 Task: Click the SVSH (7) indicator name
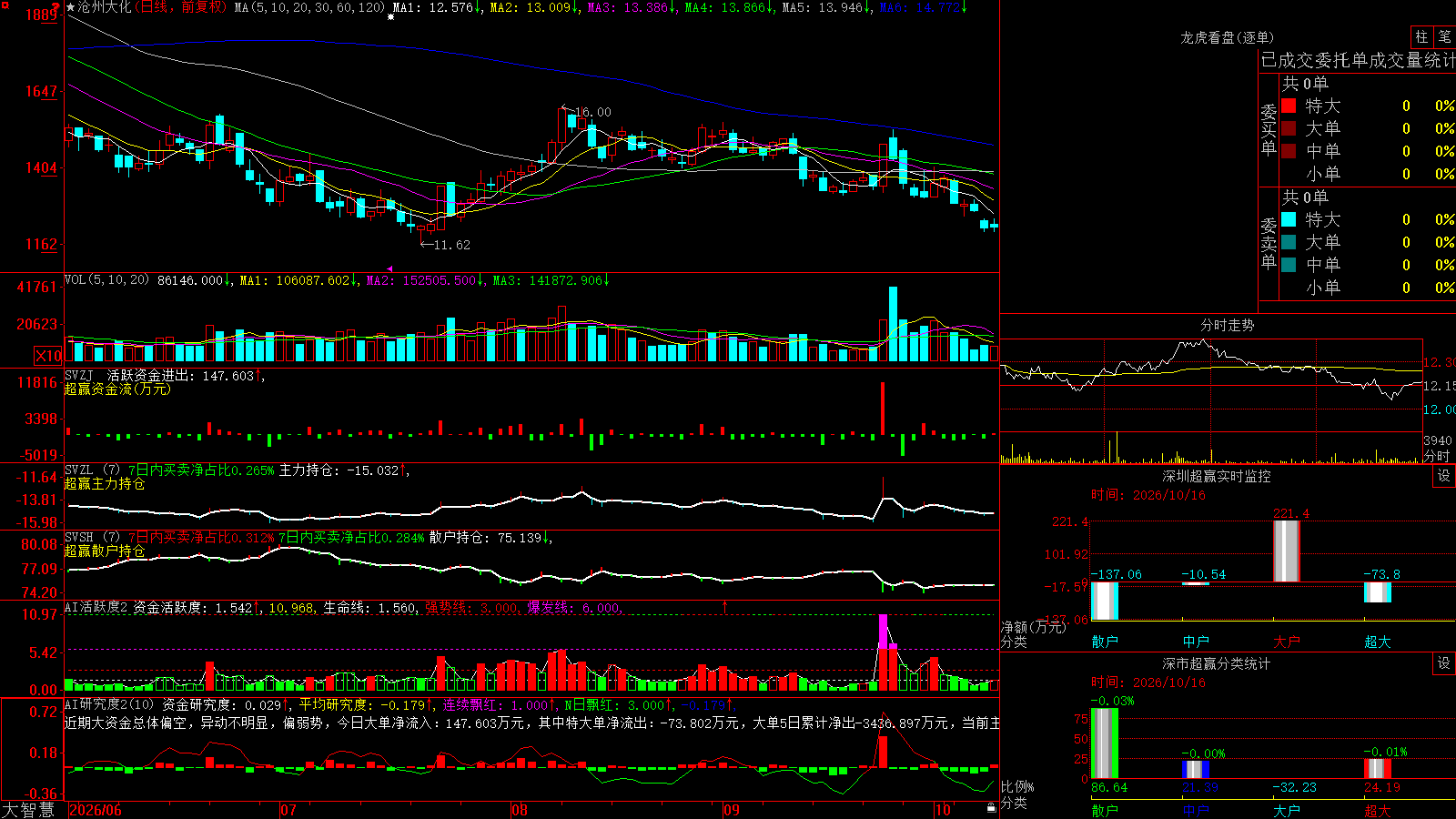click(x=92, y=538)
